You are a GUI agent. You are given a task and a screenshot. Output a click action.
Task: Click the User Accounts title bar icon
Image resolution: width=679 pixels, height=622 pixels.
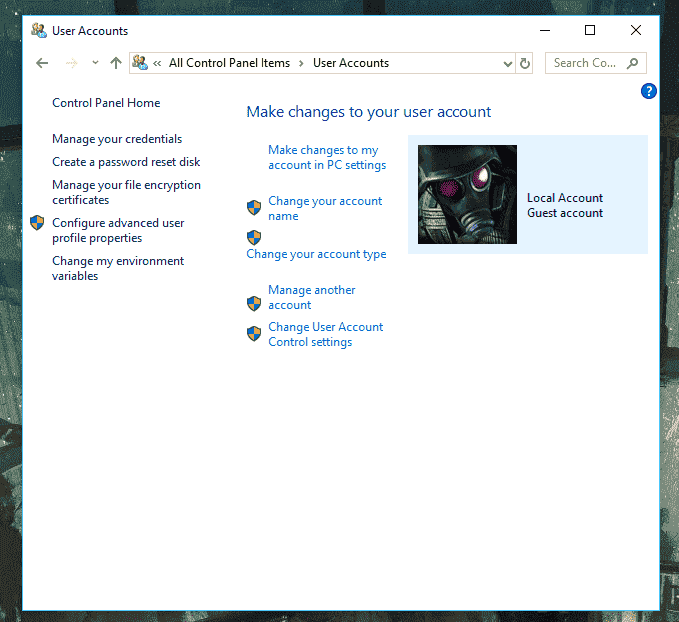click(x=39, y=30)
